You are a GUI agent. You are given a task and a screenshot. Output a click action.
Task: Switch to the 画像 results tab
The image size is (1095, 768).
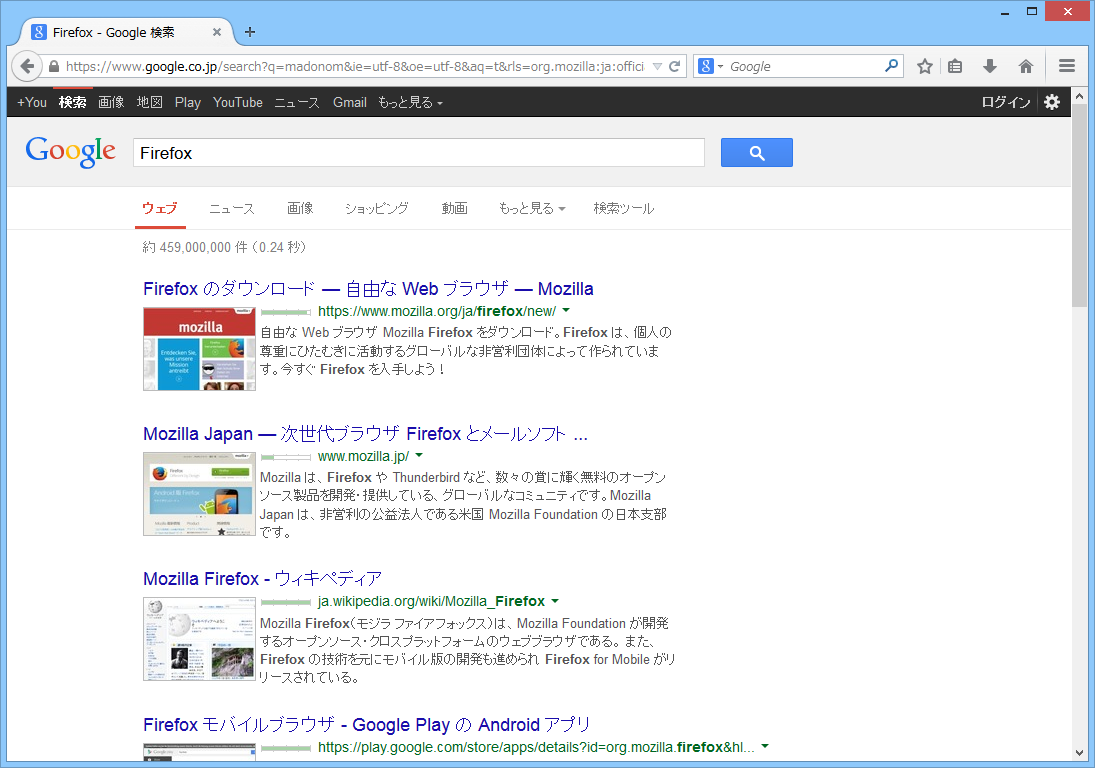[x=300, y=208]
